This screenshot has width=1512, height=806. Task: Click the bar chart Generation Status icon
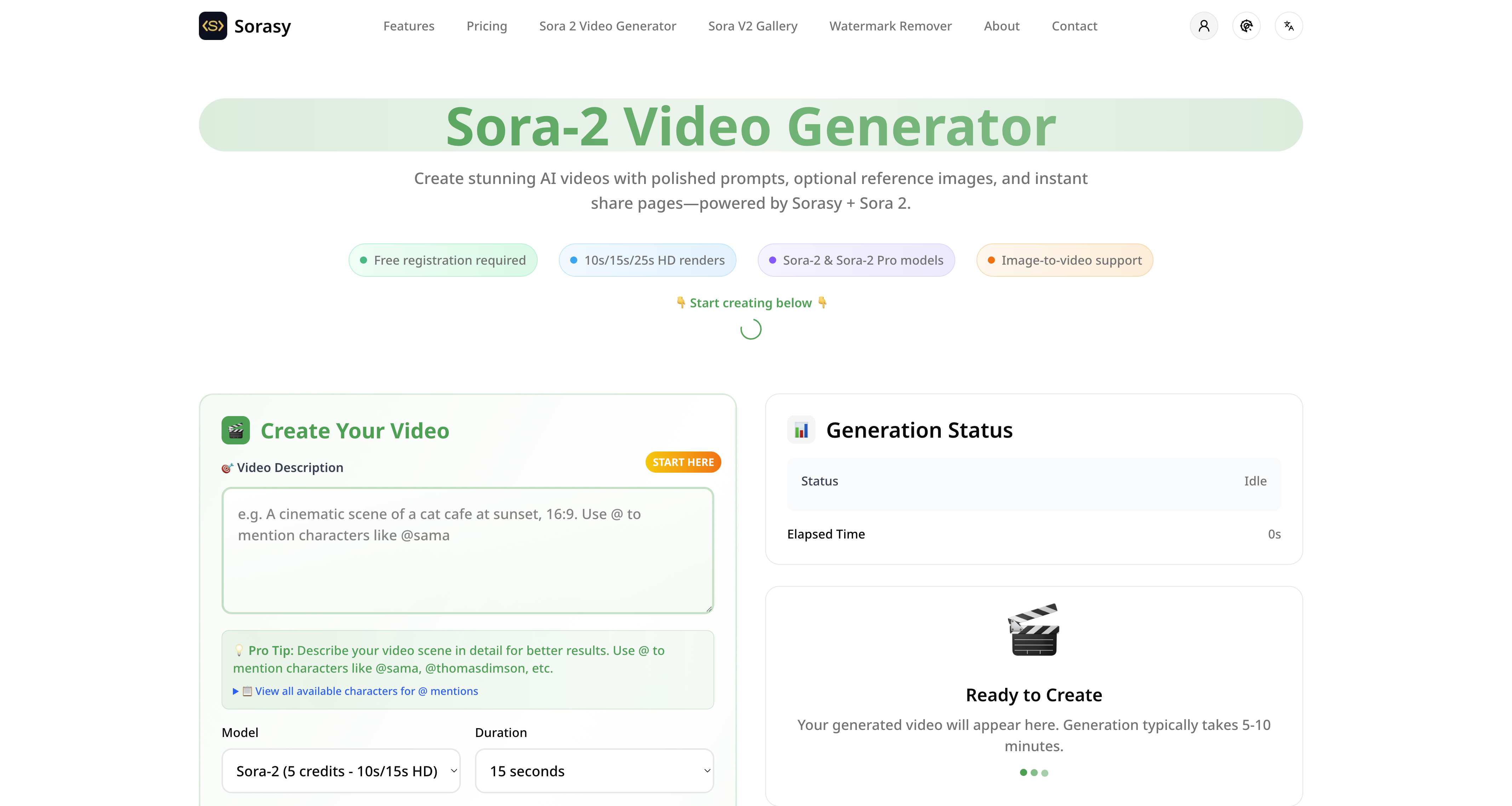tap(801, 431)
